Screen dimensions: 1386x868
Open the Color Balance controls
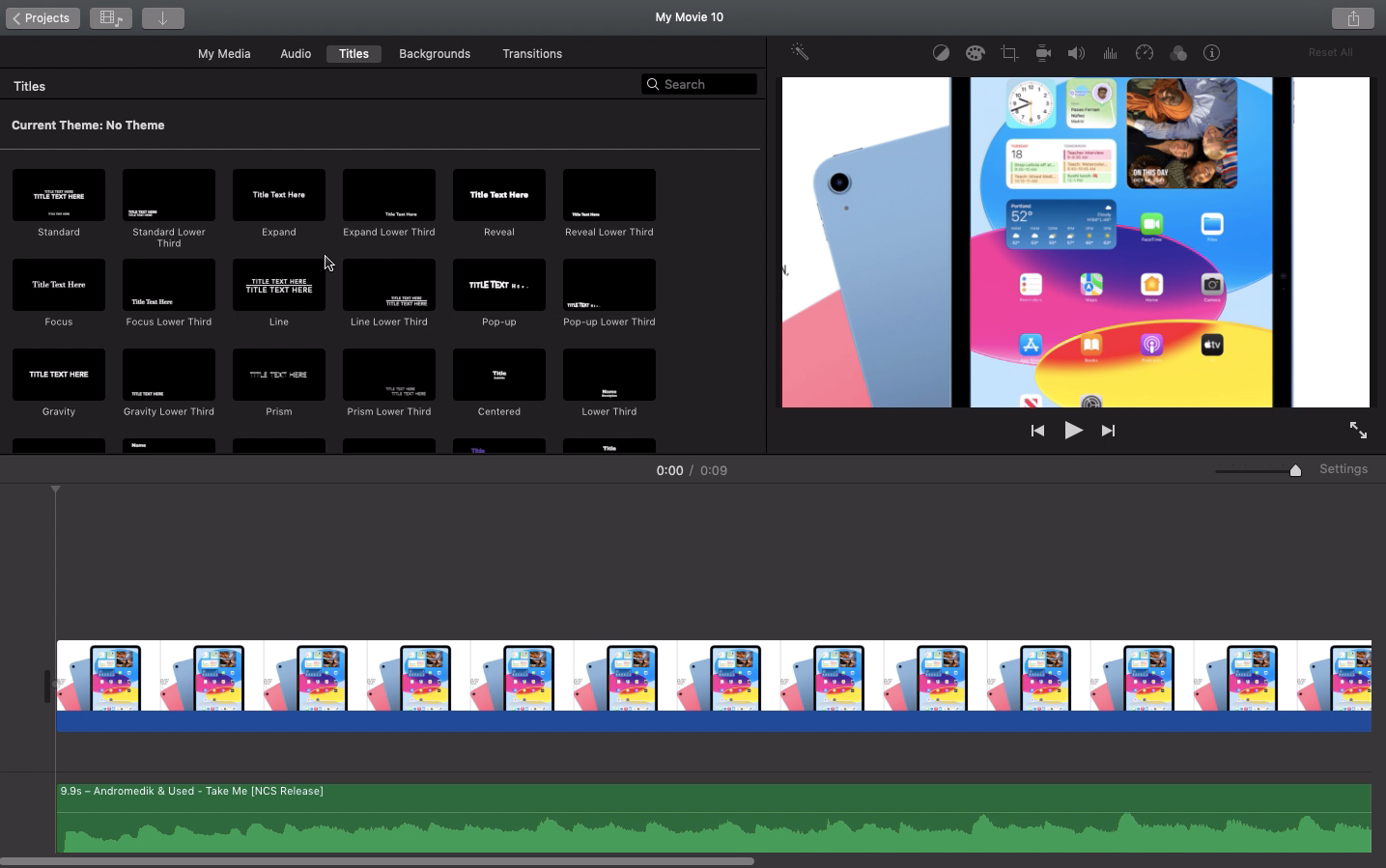[x=940, y=53]
